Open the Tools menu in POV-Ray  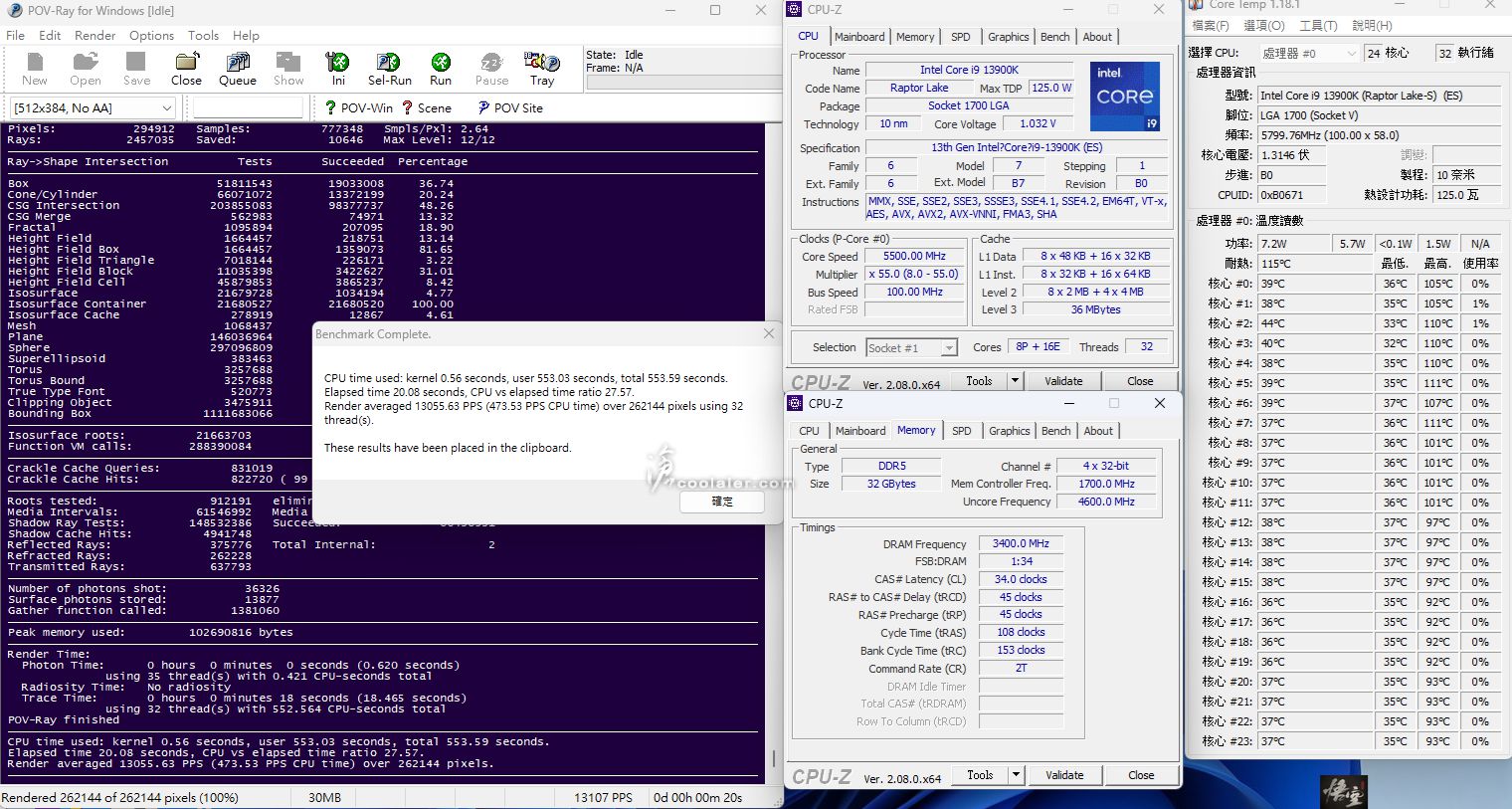[203, 35]
